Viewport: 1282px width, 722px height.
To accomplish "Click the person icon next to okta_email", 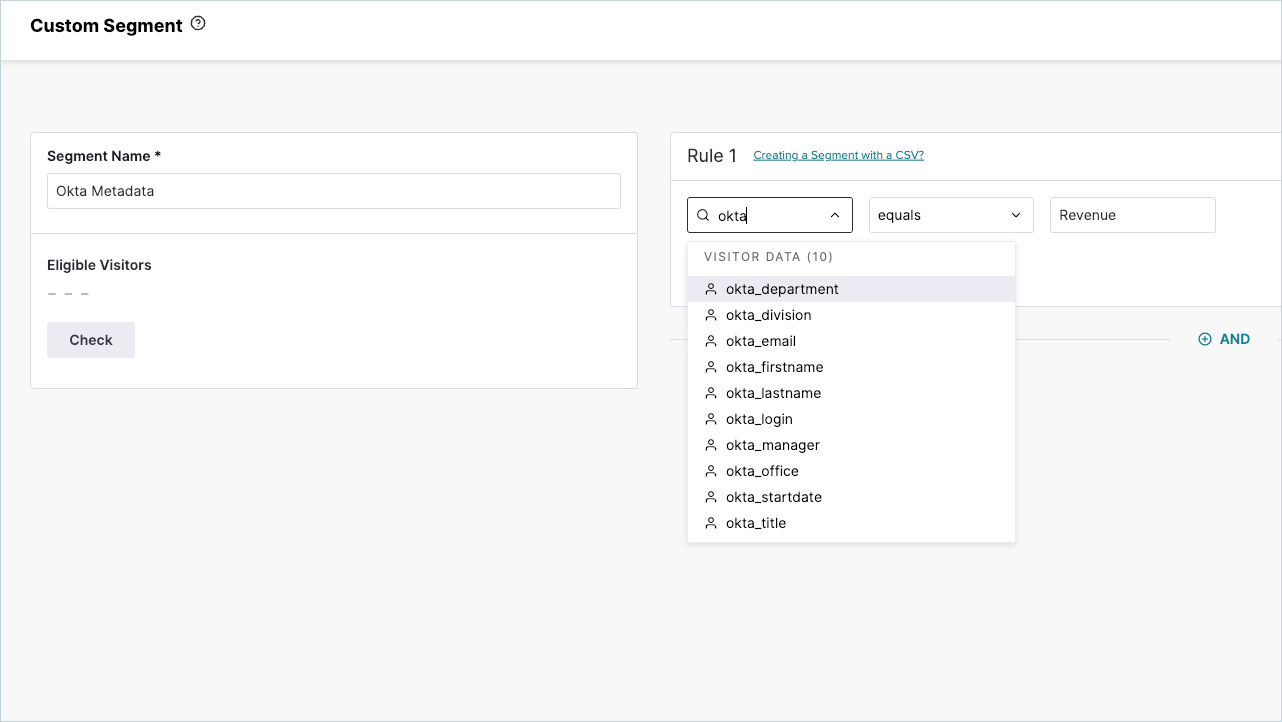I will coord(711,341).
